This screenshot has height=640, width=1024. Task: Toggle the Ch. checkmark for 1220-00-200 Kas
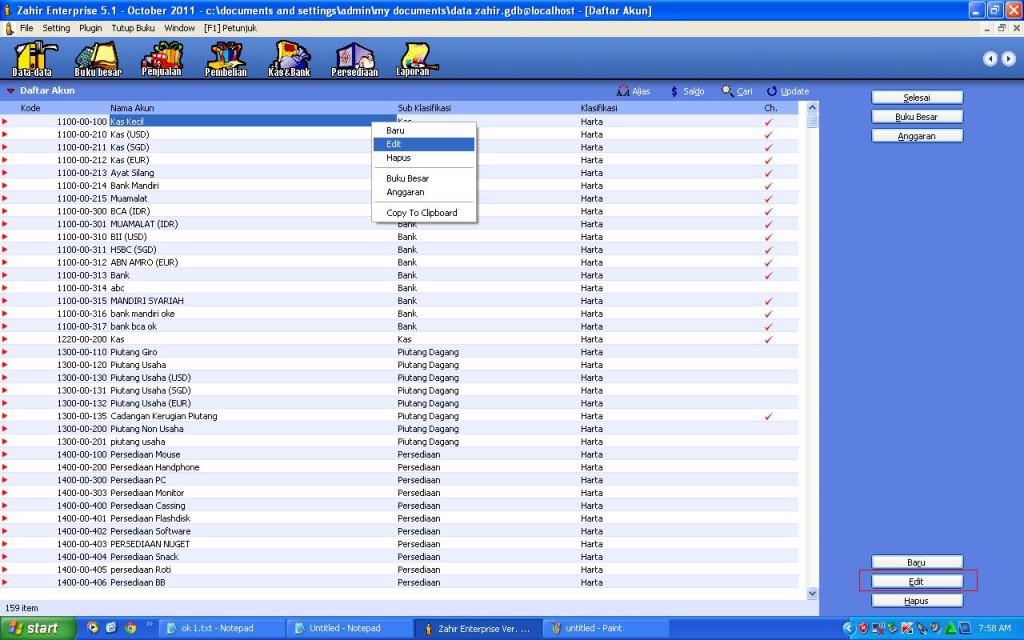pyautogui.click(x=769, y=339)
